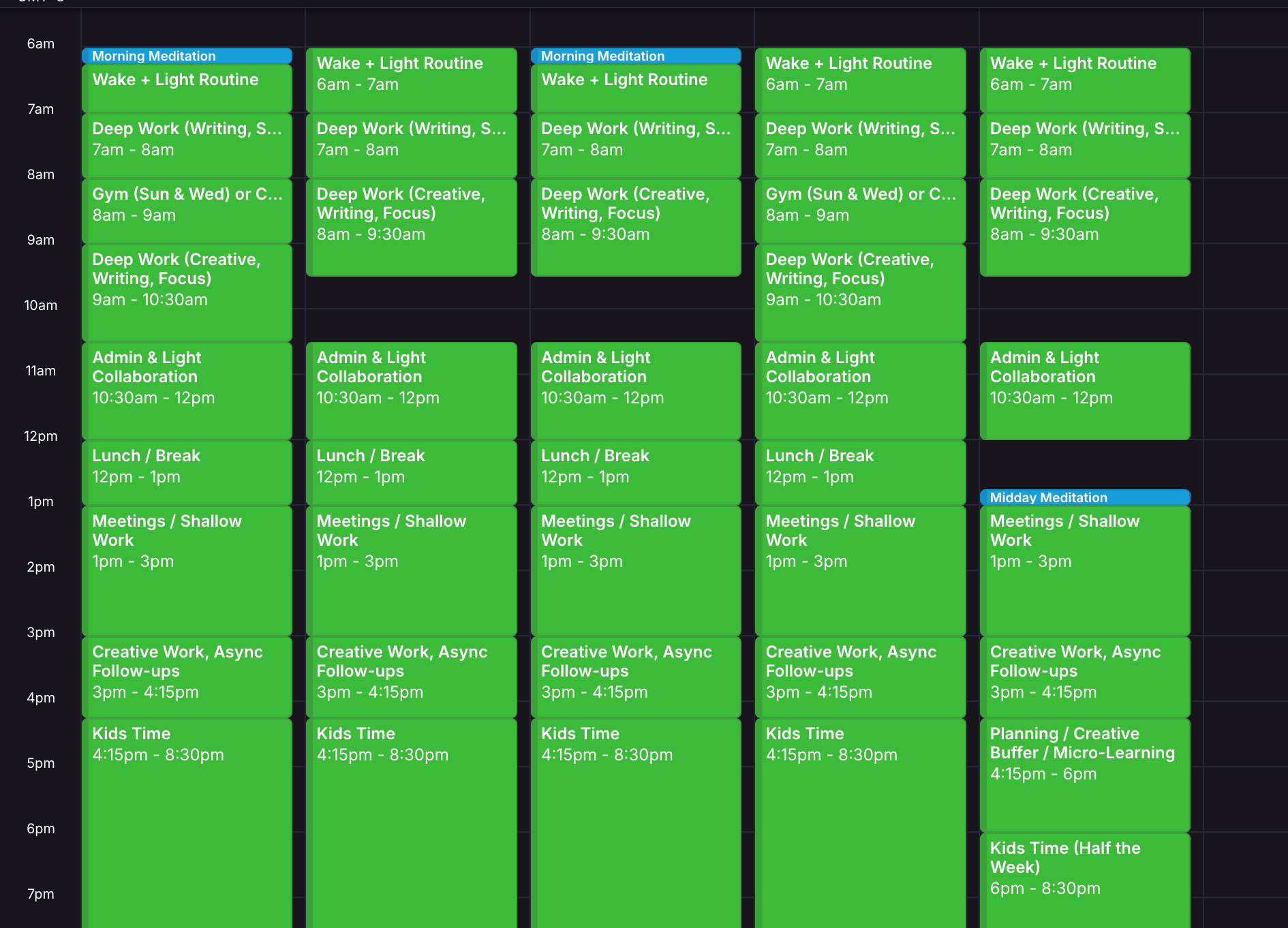The image size is (1288, 928).
Task: Select Meetings / Shallow Work in third column
Action: point(636,570)
